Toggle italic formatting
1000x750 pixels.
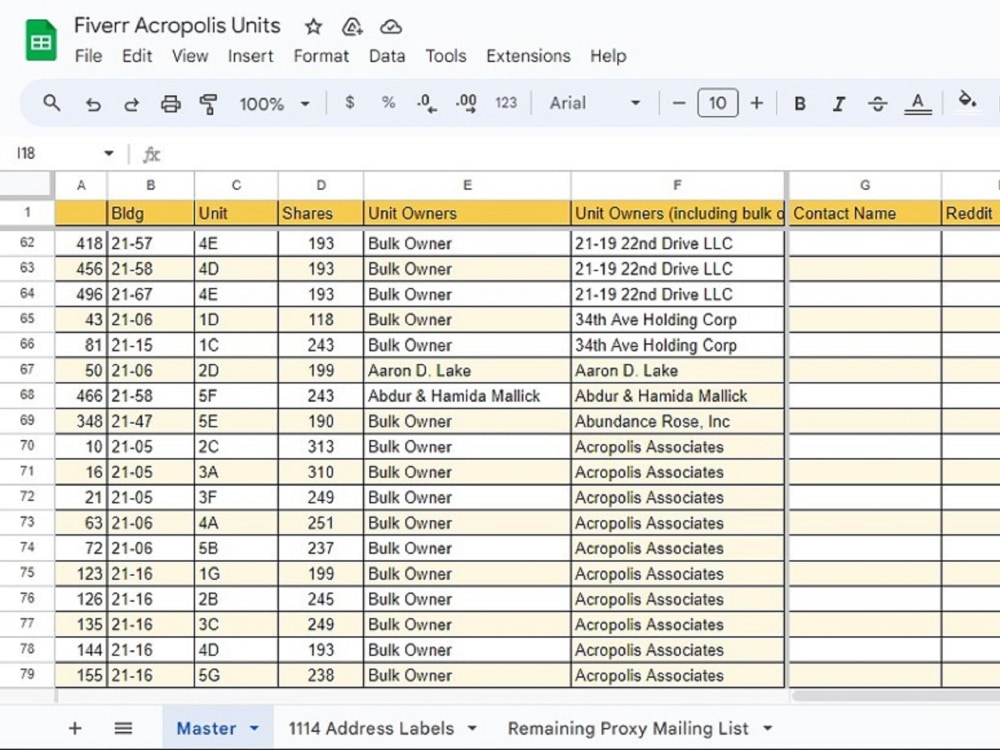pos(838,103)
